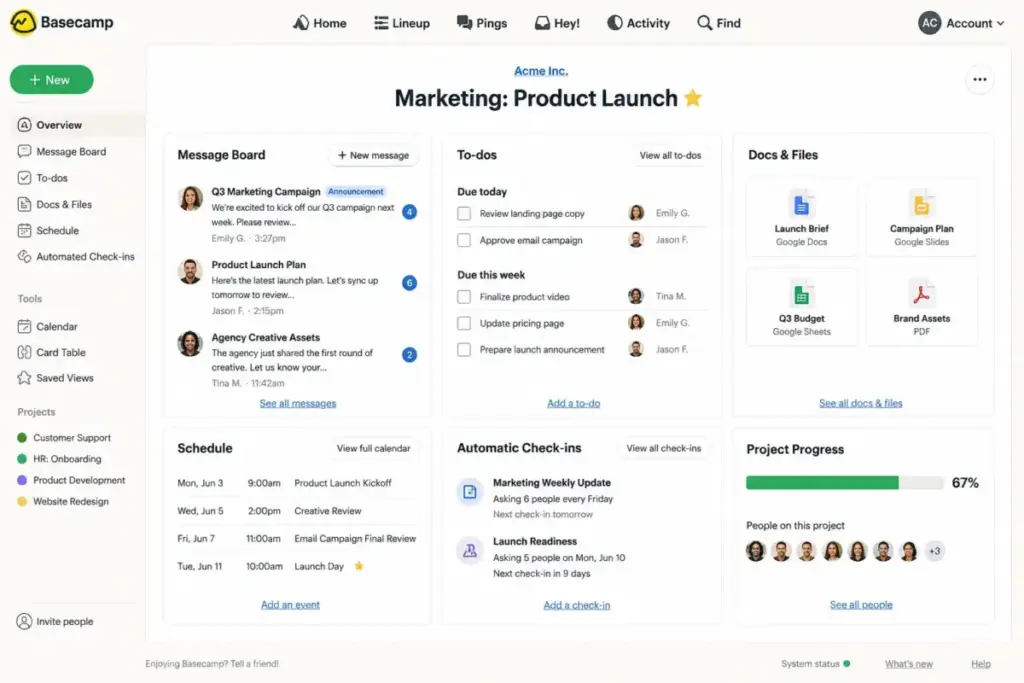Select the Schedule sidebar icon
This screenshot has height=683, width=1024.
tap(24, 230)
